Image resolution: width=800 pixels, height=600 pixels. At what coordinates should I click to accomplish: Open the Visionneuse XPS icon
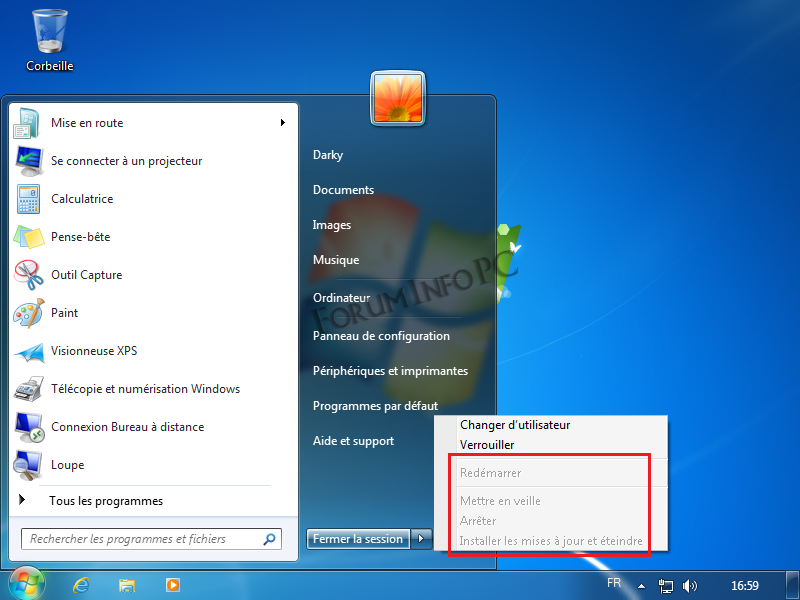click(x=29, y=352)
